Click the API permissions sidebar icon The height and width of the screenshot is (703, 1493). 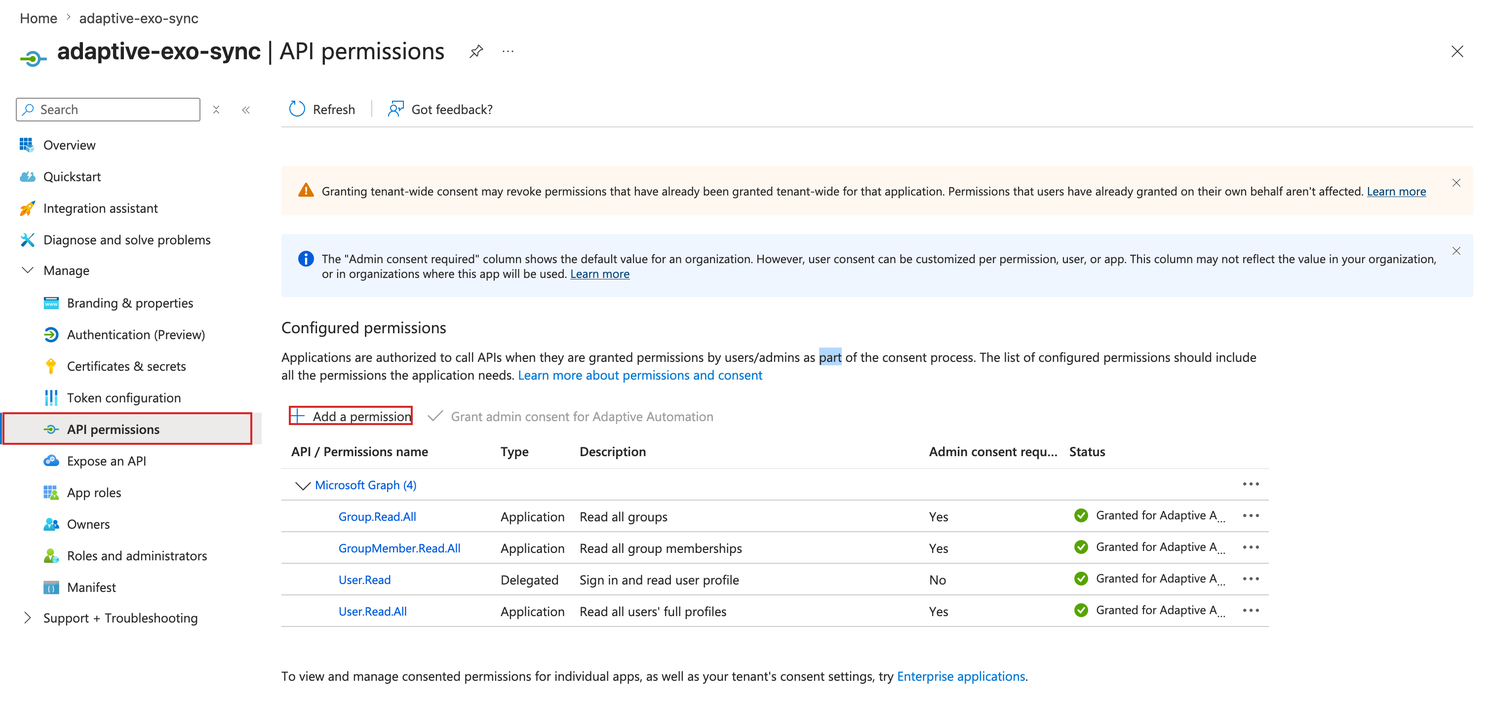click(x=51, y=429)
